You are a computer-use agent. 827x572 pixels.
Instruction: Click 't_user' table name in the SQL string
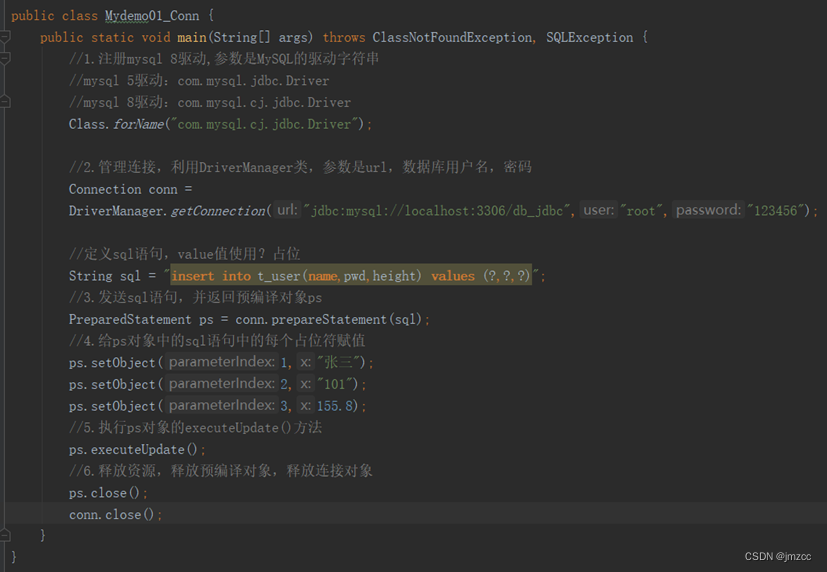(278, 276)
